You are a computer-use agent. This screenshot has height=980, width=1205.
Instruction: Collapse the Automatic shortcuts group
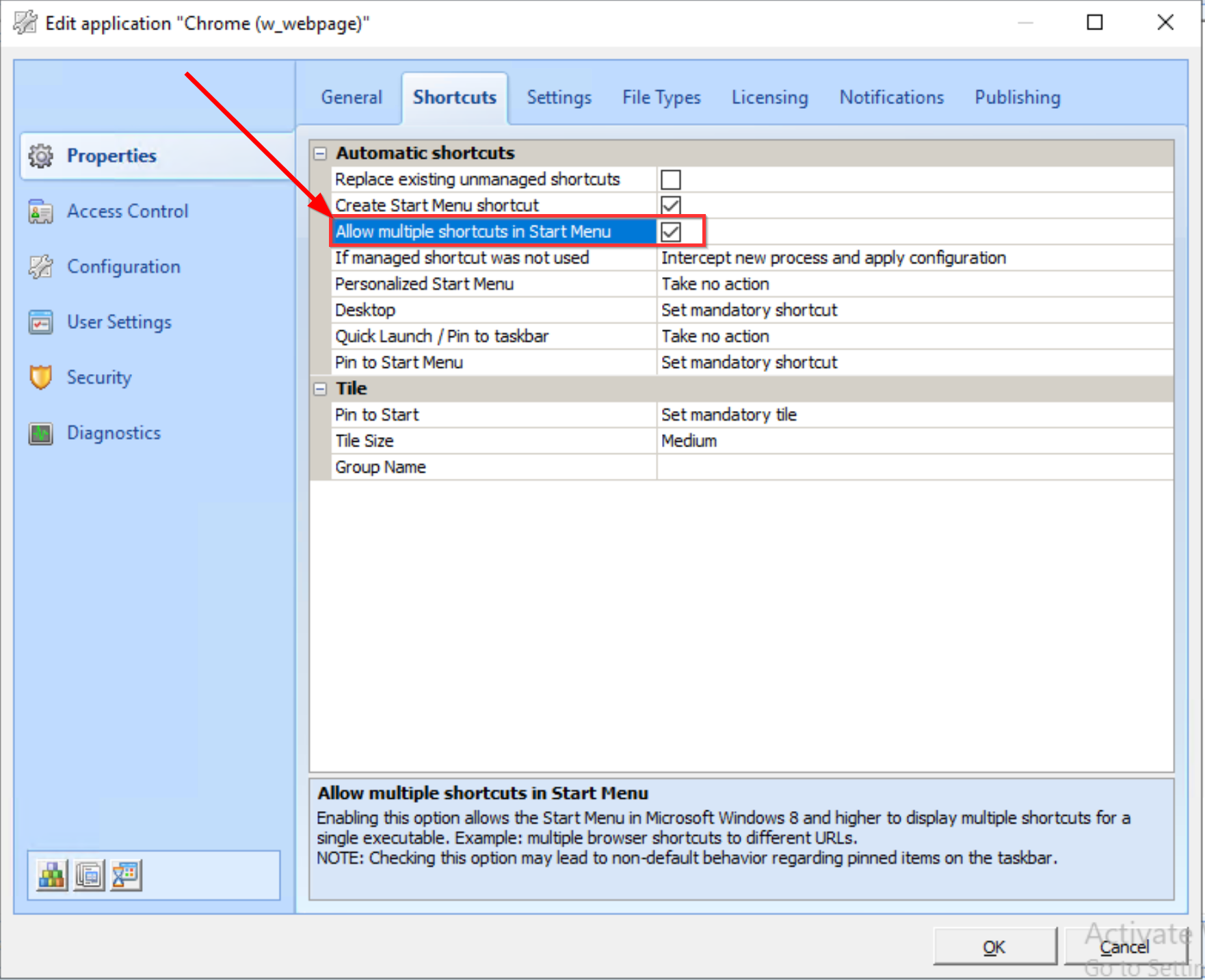[x=319, y=153]
